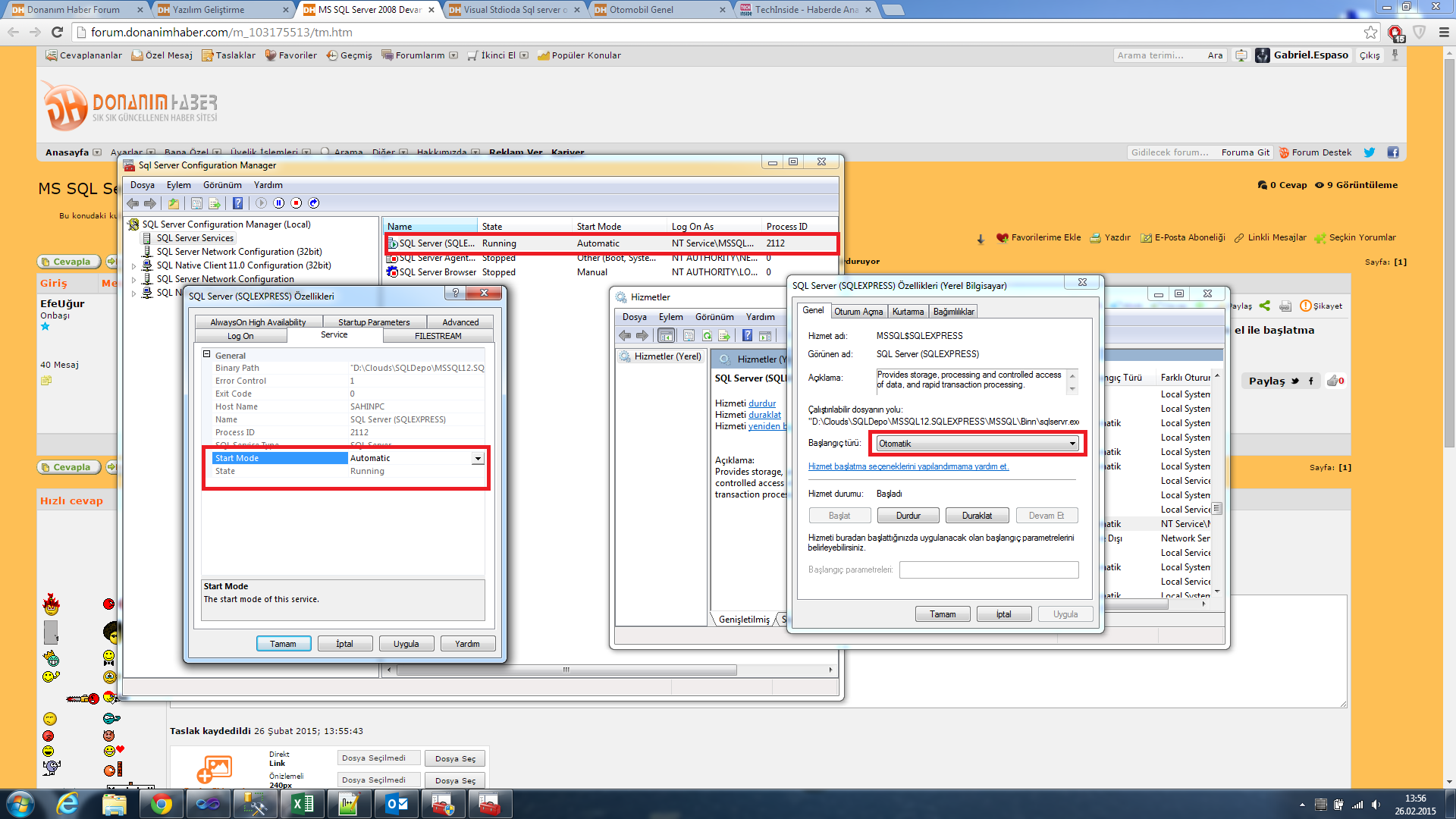Open Startup Parameters tab
Screen dimensions: 1456x819
pos(374,322)
